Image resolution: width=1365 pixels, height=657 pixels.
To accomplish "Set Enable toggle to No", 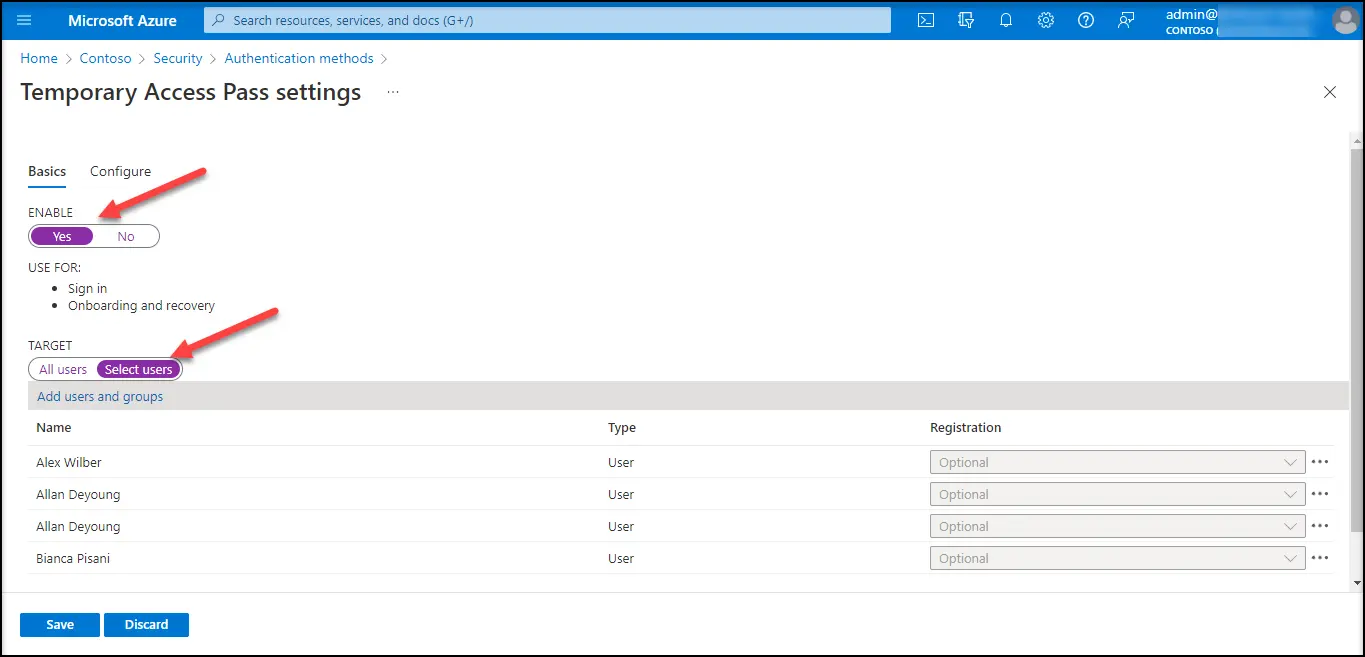I will pos(126,236).
